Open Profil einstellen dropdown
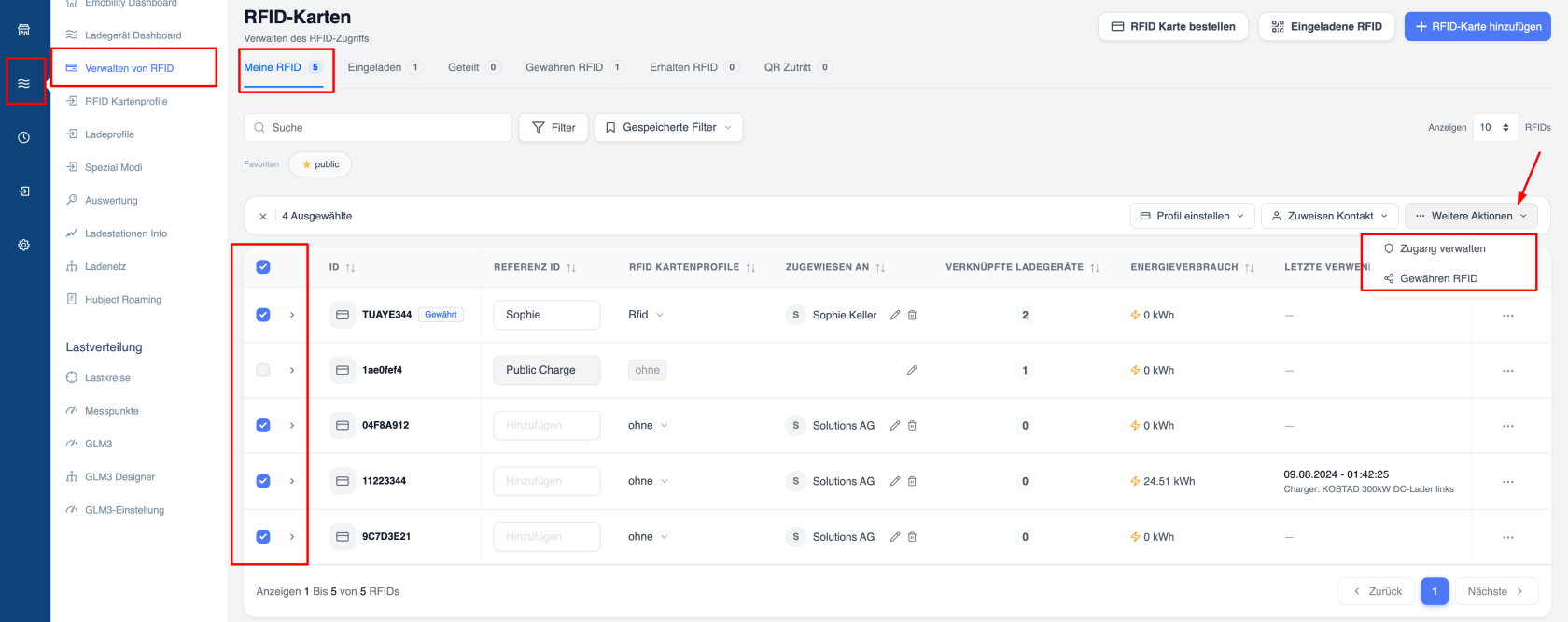The image size is (1568, 622). click(1192, 216)
